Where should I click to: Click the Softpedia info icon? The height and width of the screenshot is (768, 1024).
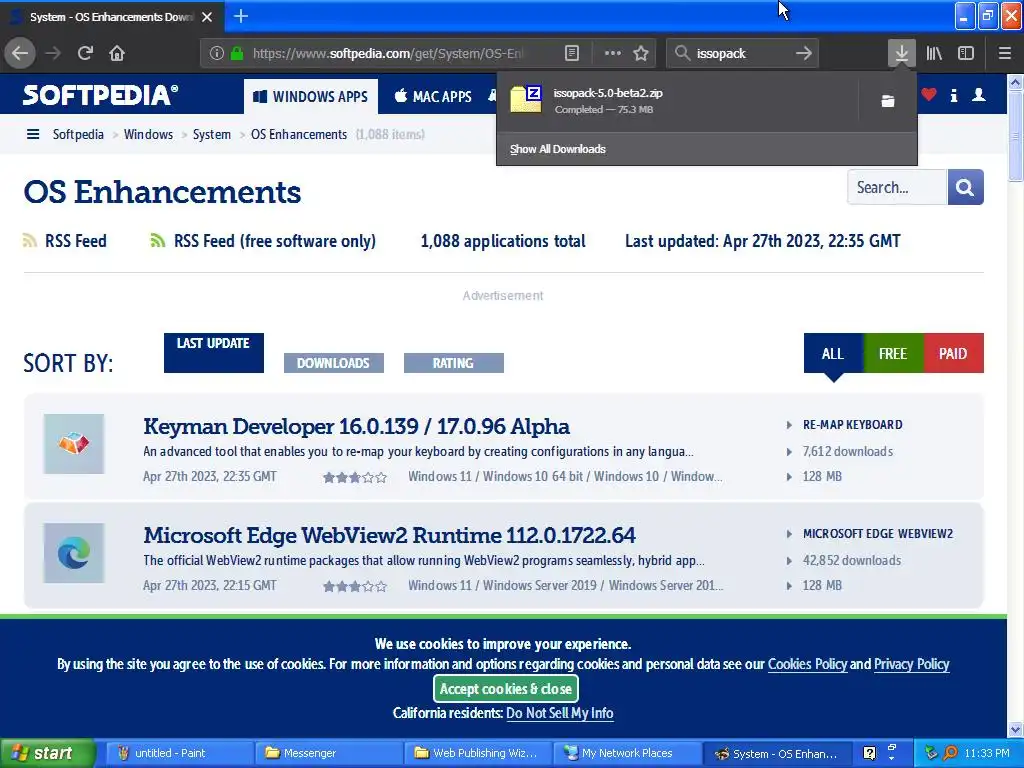(953, 95)
